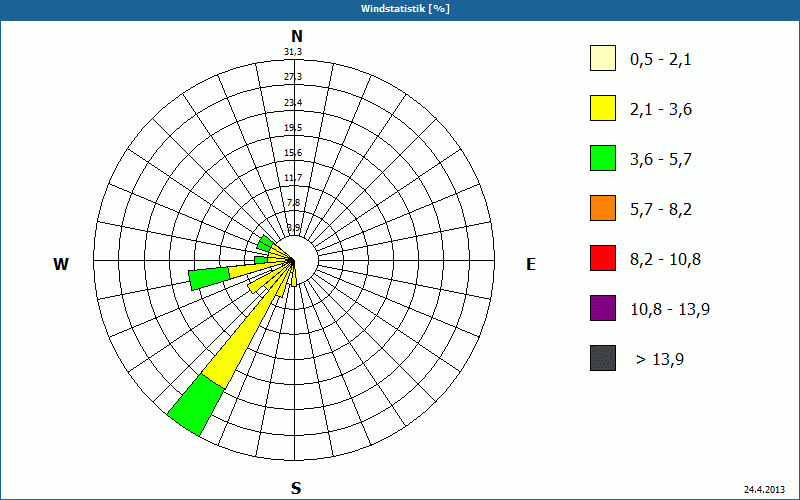Click the 15,6 axis value

coord(293,153)
